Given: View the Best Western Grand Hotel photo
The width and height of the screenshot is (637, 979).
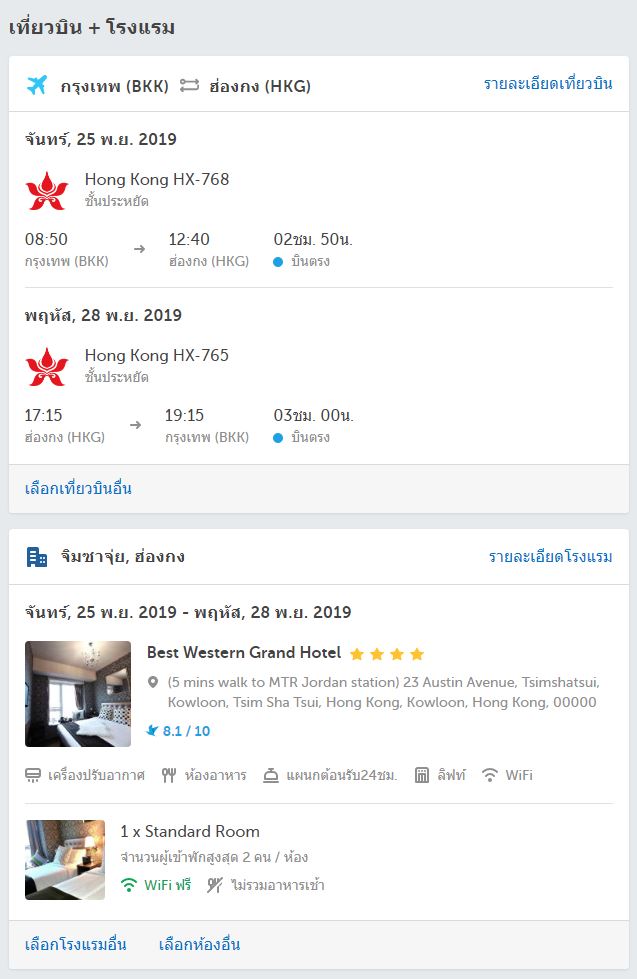Looking at the screenshot, I should 78,694.
